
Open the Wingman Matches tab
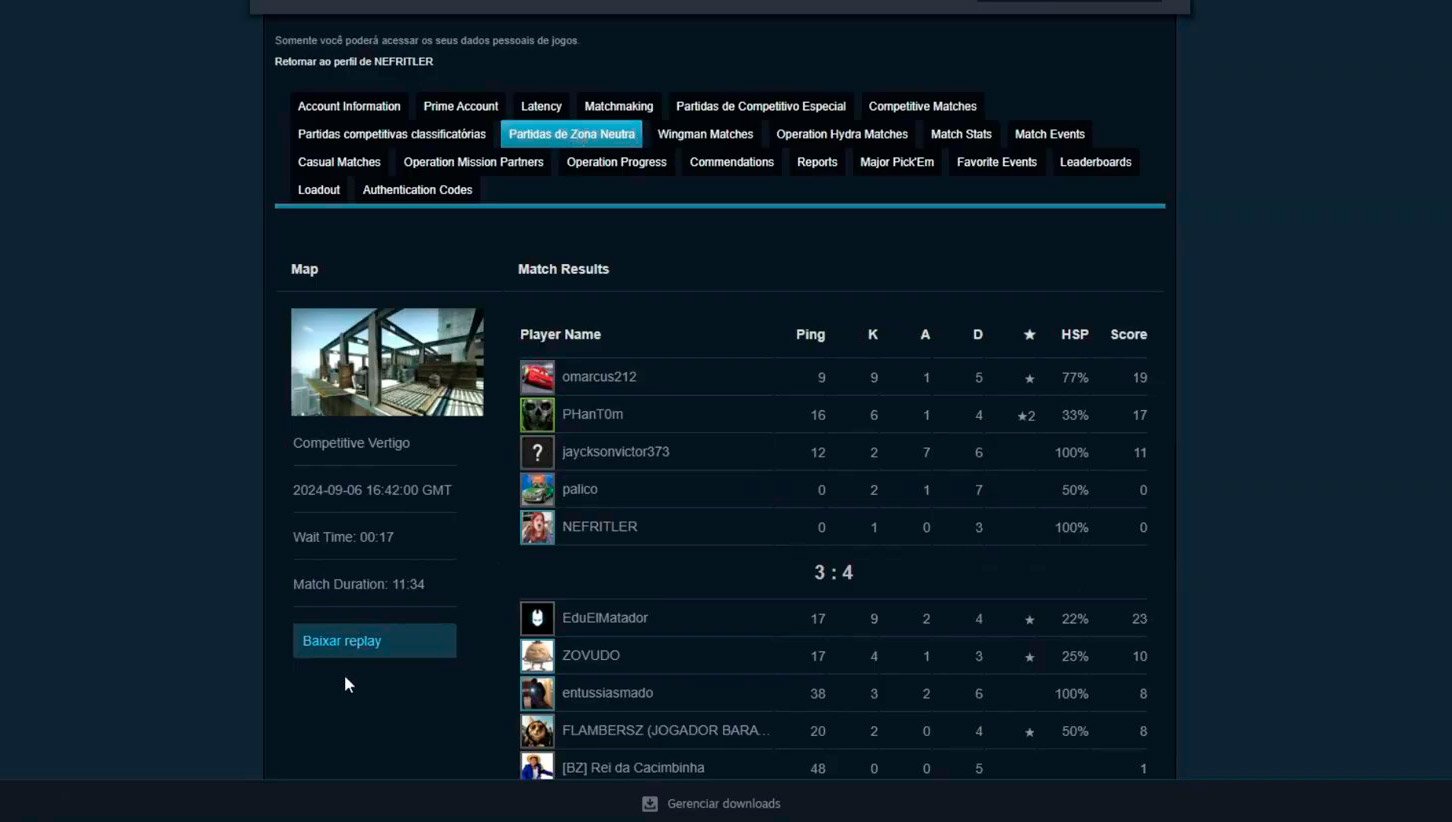tap(705, 134)
